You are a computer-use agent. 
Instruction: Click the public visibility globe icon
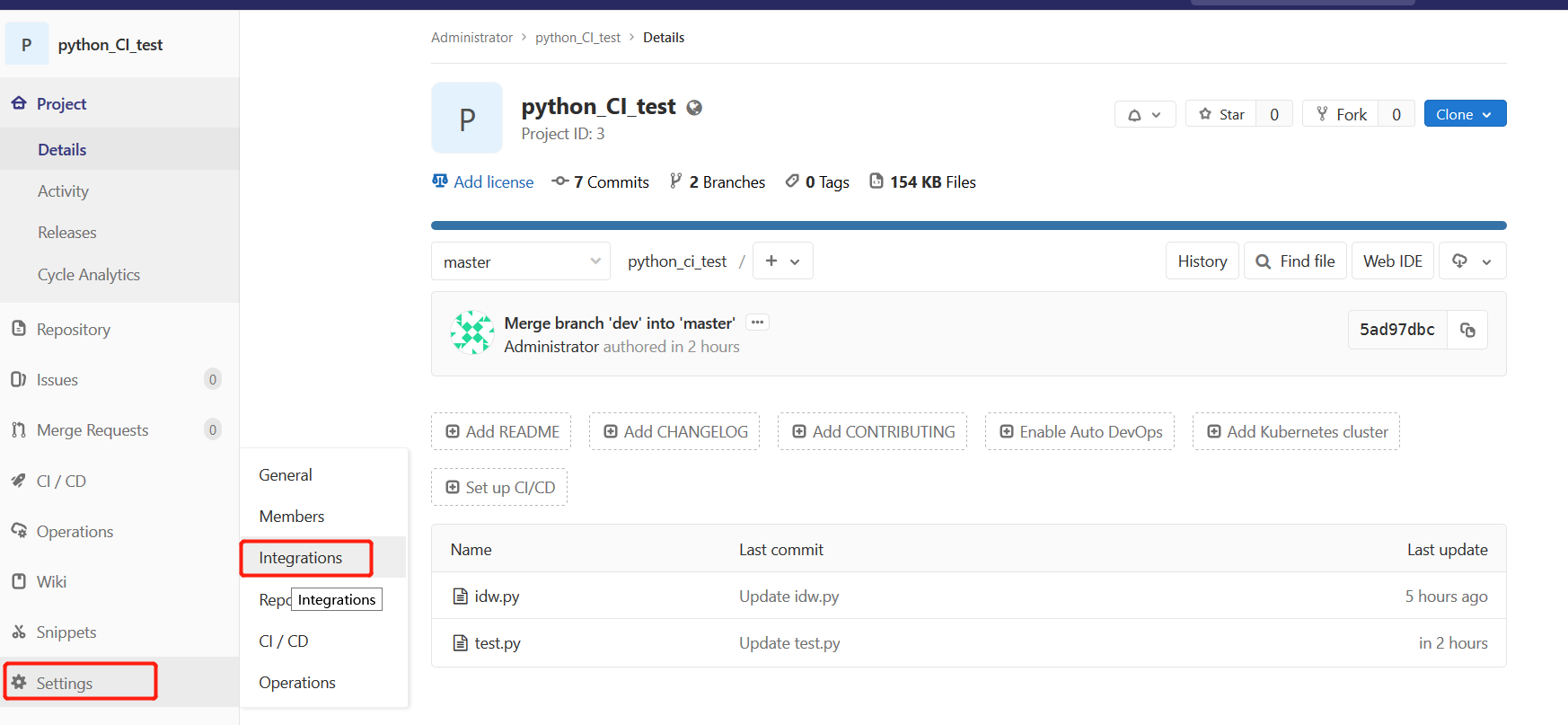(694, 108)
